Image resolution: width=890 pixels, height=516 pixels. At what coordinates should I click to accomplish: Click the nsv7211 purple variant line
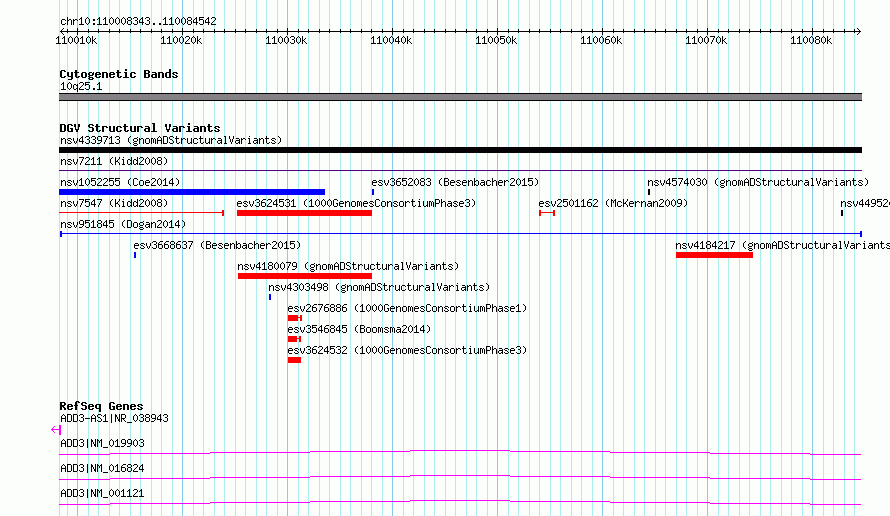point(460,171)
